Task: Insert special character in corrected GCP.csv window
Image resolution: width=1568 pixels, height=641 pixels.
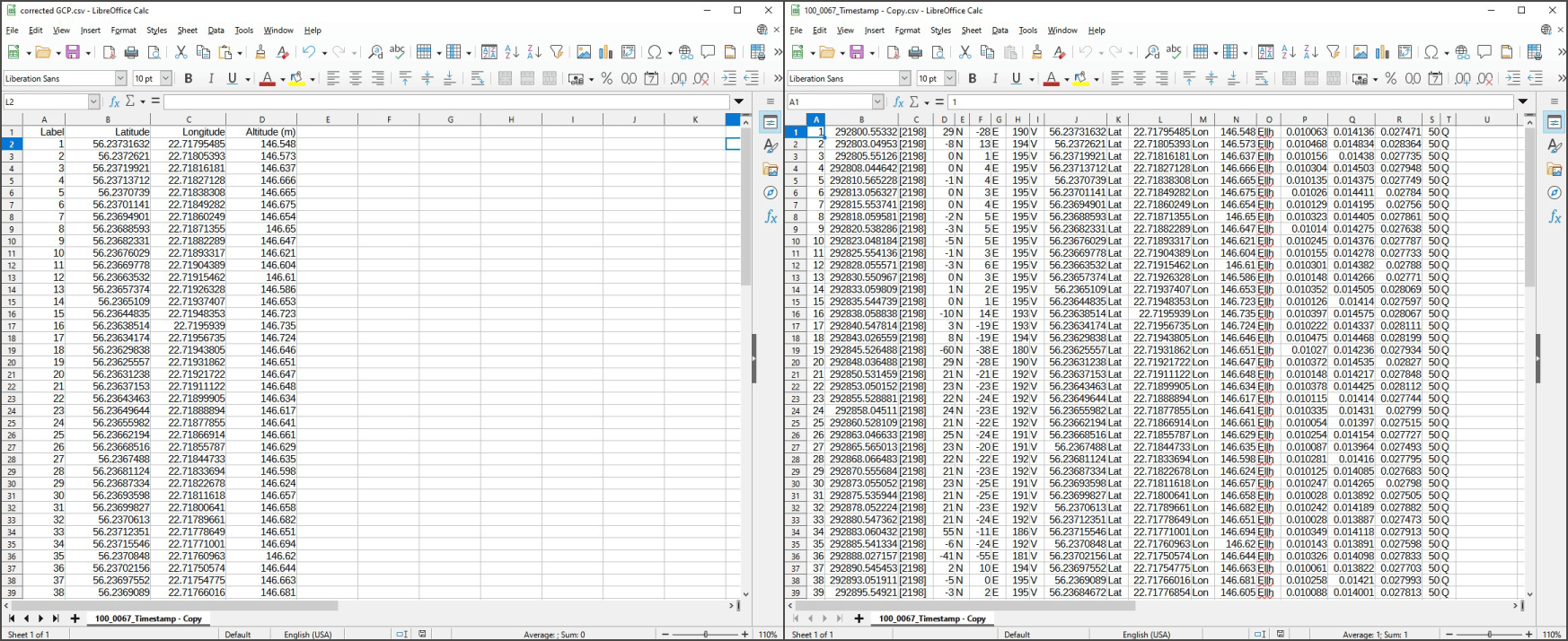Action: click(655, 52)
